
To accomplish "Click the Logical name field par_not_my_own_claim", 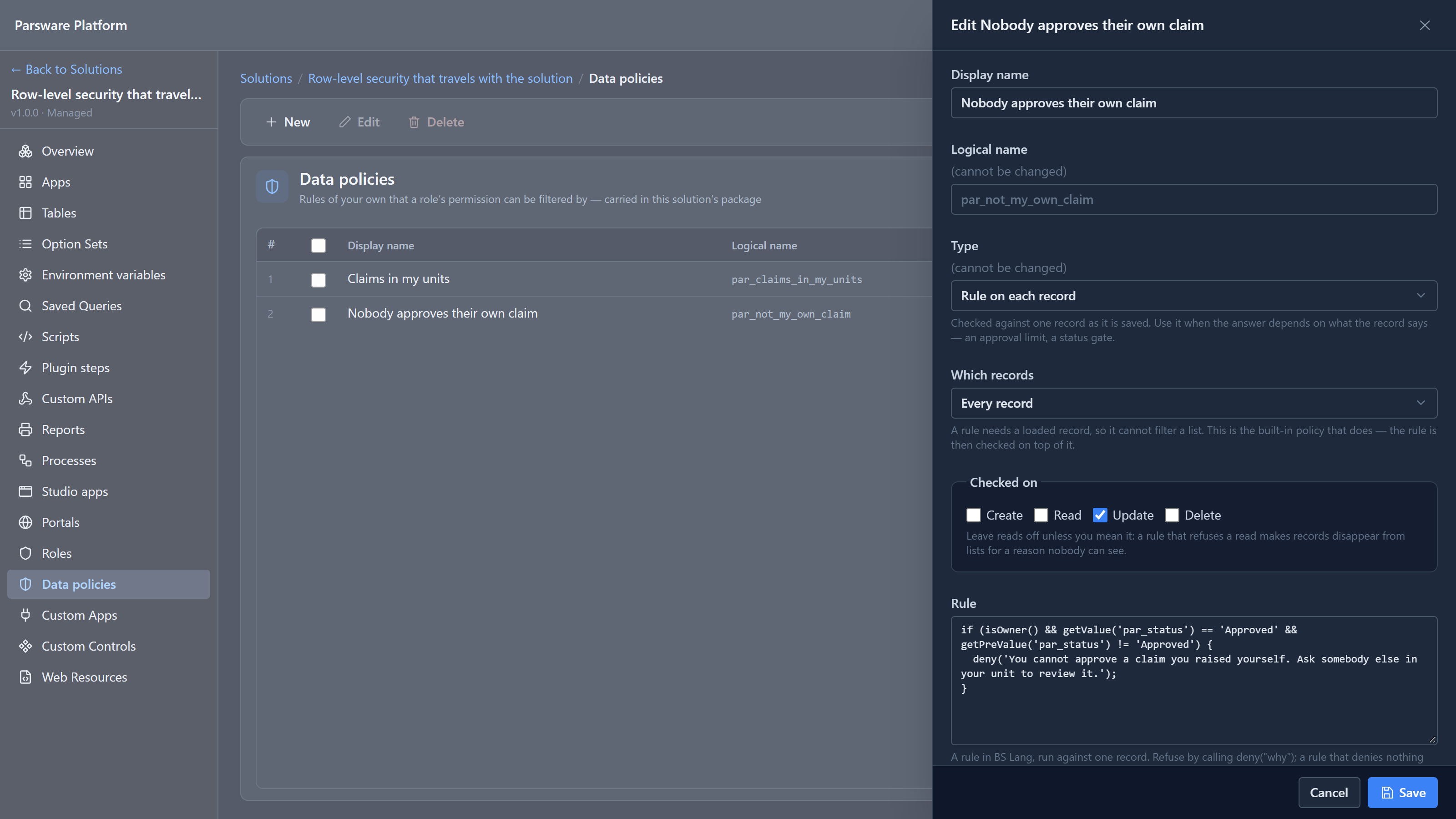I will [1194, 199].
